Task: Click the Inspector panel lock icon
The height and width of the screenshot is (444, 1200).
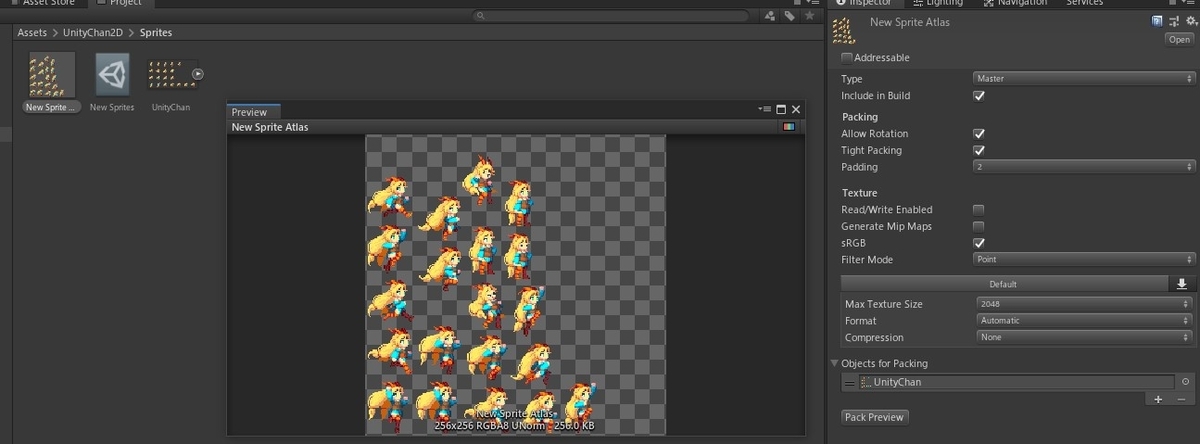Action: coord(1174,2)
